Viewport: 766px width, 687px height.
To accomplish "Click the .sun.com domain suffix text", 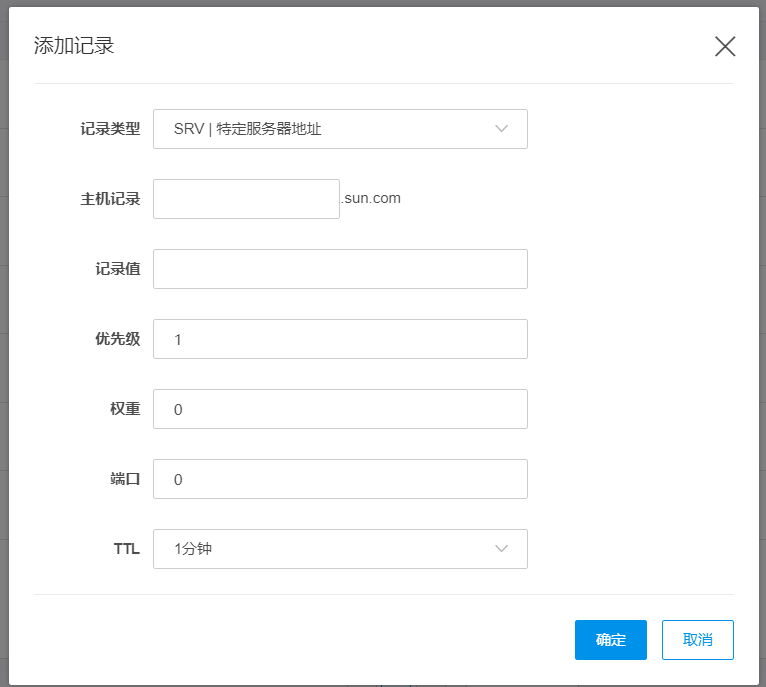I will pyautogui.click(x=371, y=198).
